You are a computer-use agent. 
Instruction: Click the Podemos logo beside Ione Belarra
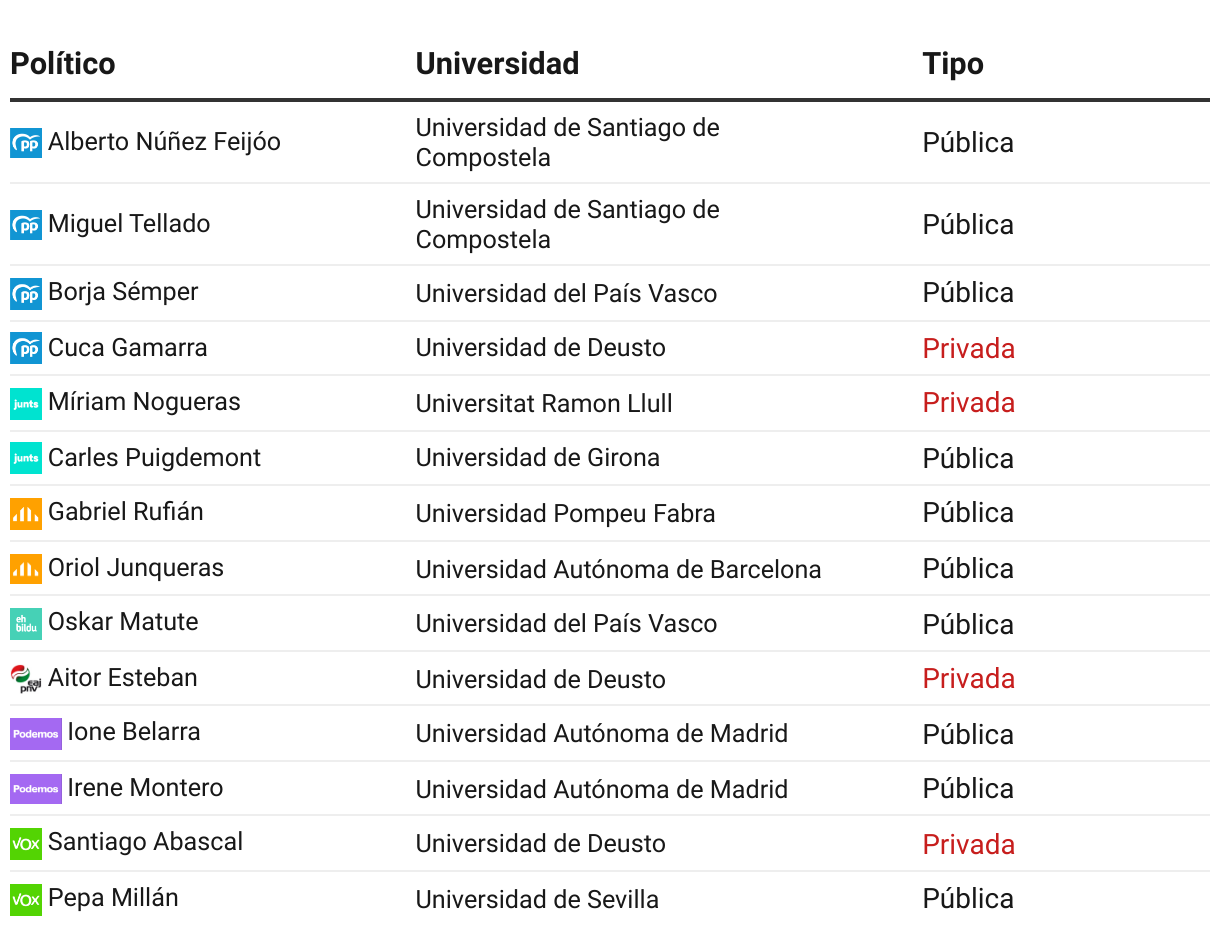(36, 733)
